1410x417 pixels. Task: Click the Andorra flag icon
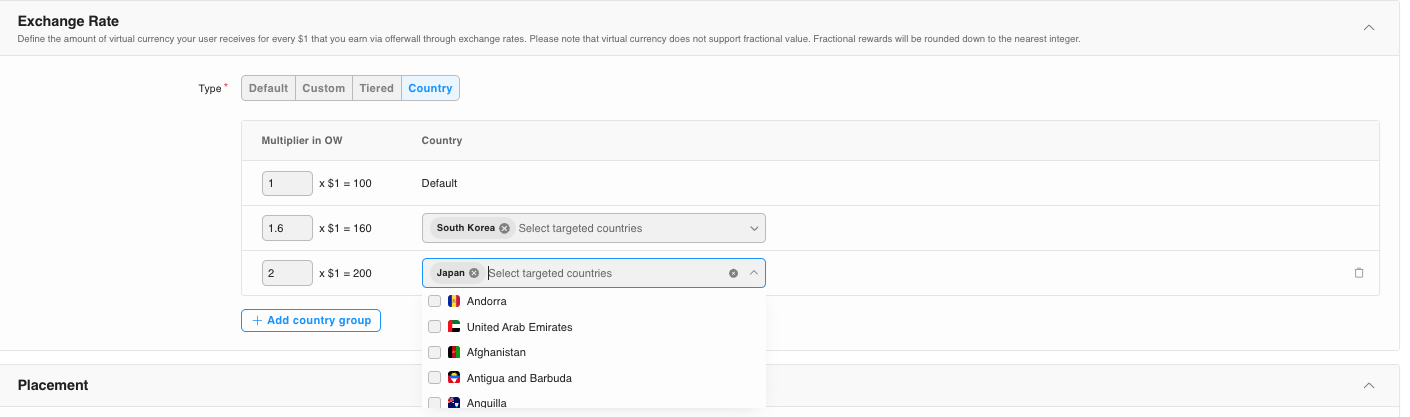click(x=454, y=301)
